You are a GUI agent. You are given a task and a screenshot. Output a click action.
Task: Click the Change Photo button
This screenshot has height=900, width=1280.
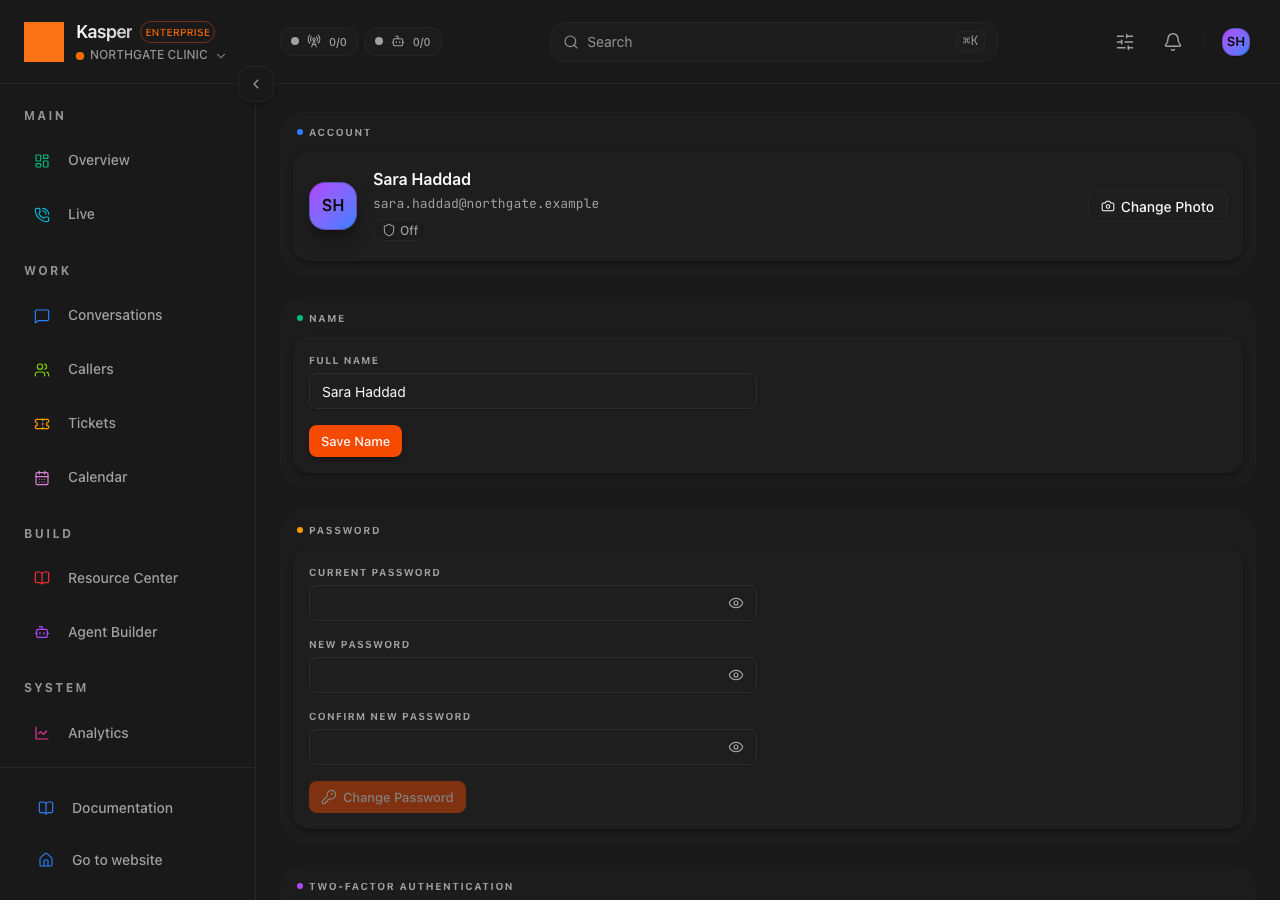[x=1157, y=206]
